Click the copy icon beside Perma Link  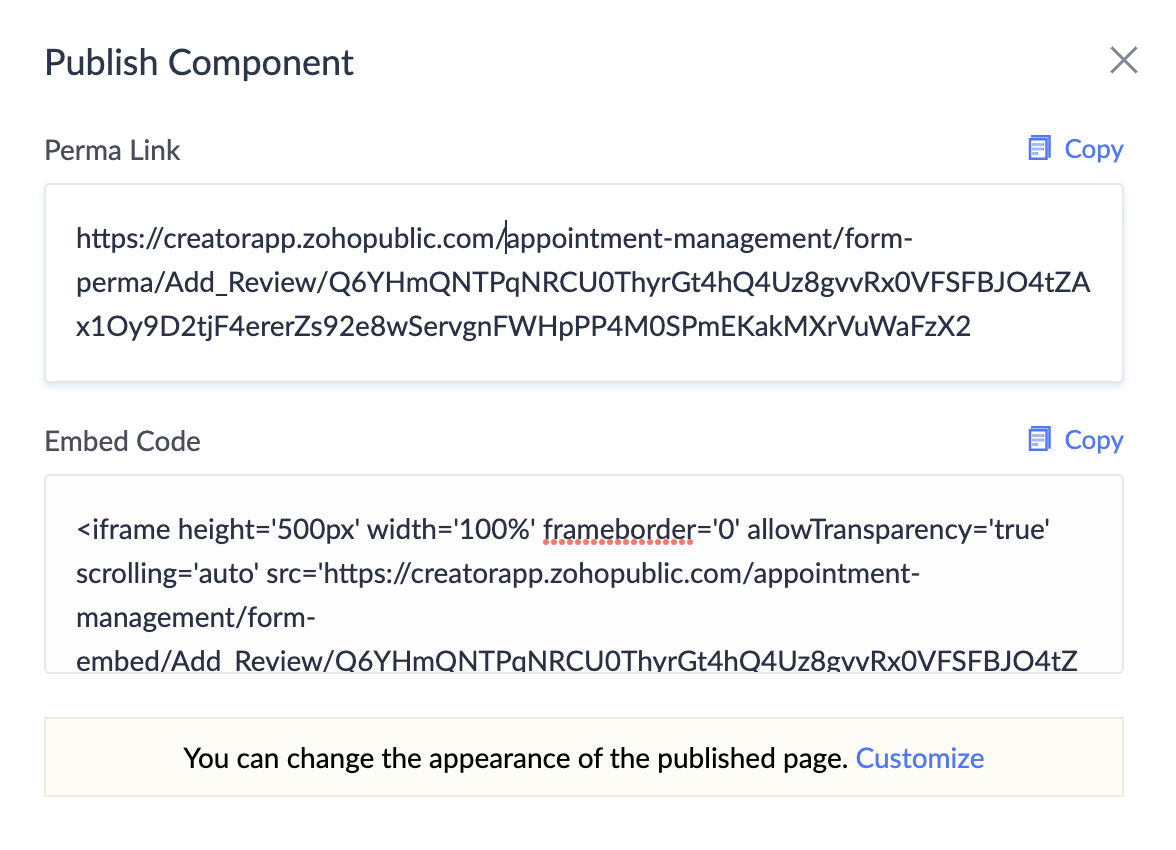point(1040,149)
